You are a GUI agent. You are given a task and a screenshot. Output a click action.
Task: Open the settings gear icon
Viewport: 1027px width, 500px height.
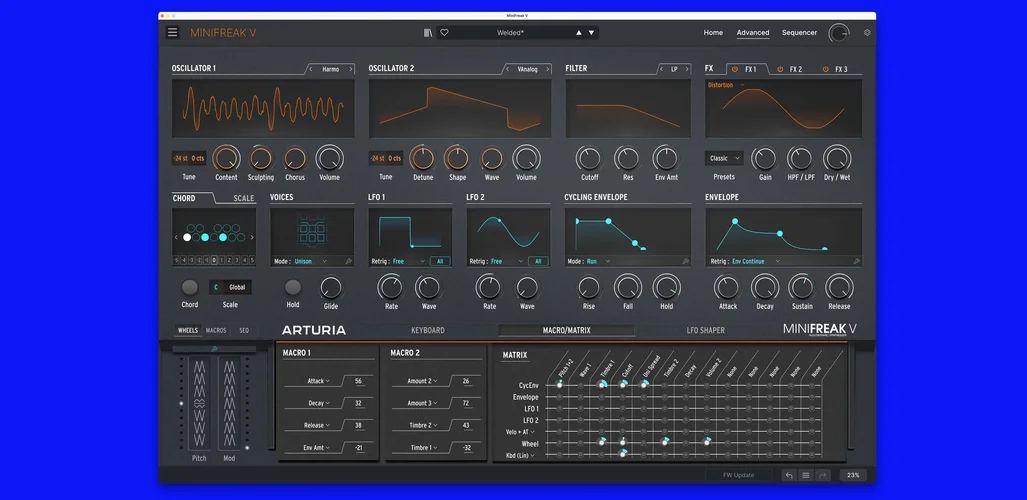point(867,32)
